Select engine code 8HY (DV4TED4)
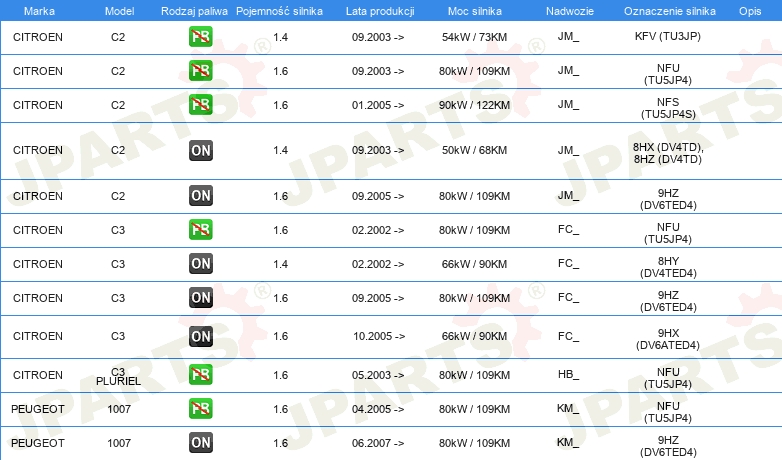This screenshot has height=460, width=782. 668,267
